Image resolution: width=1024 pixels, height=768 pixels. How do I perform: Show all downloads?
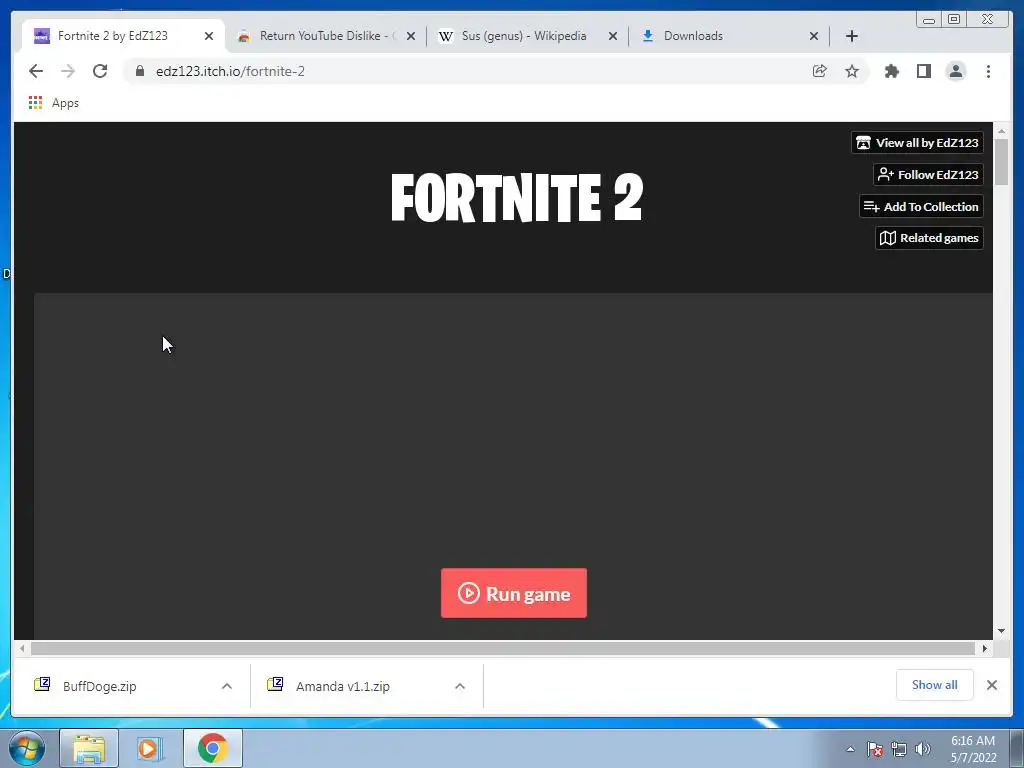pyautogui.click(x=935, y=684)
